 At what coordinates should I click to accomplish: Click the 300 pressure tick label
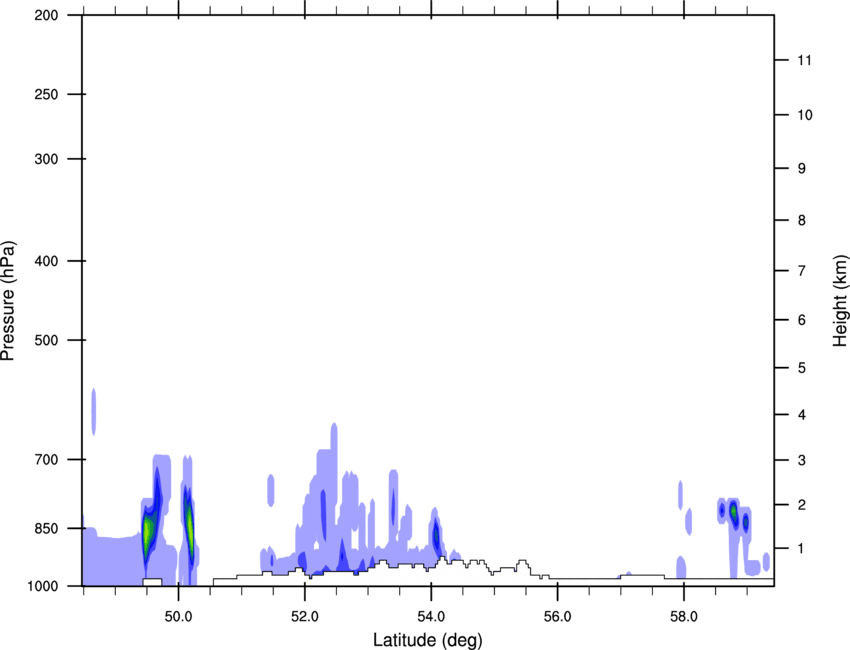click(x=46, y=159)
